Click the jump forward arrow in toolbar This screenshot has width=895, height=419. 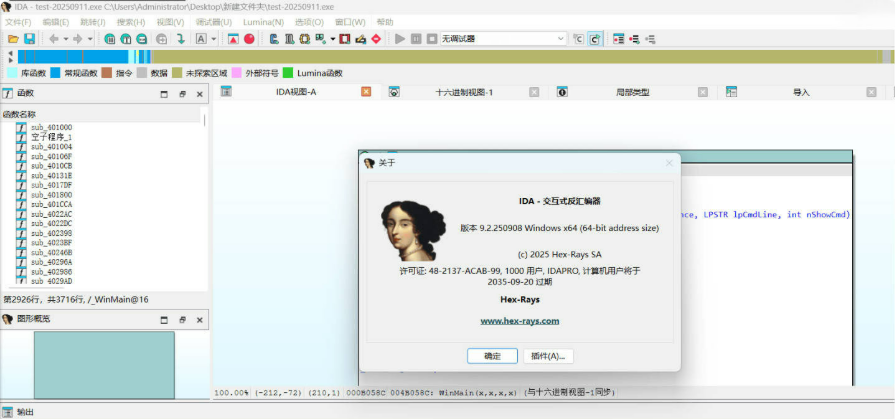click(78, 39)
